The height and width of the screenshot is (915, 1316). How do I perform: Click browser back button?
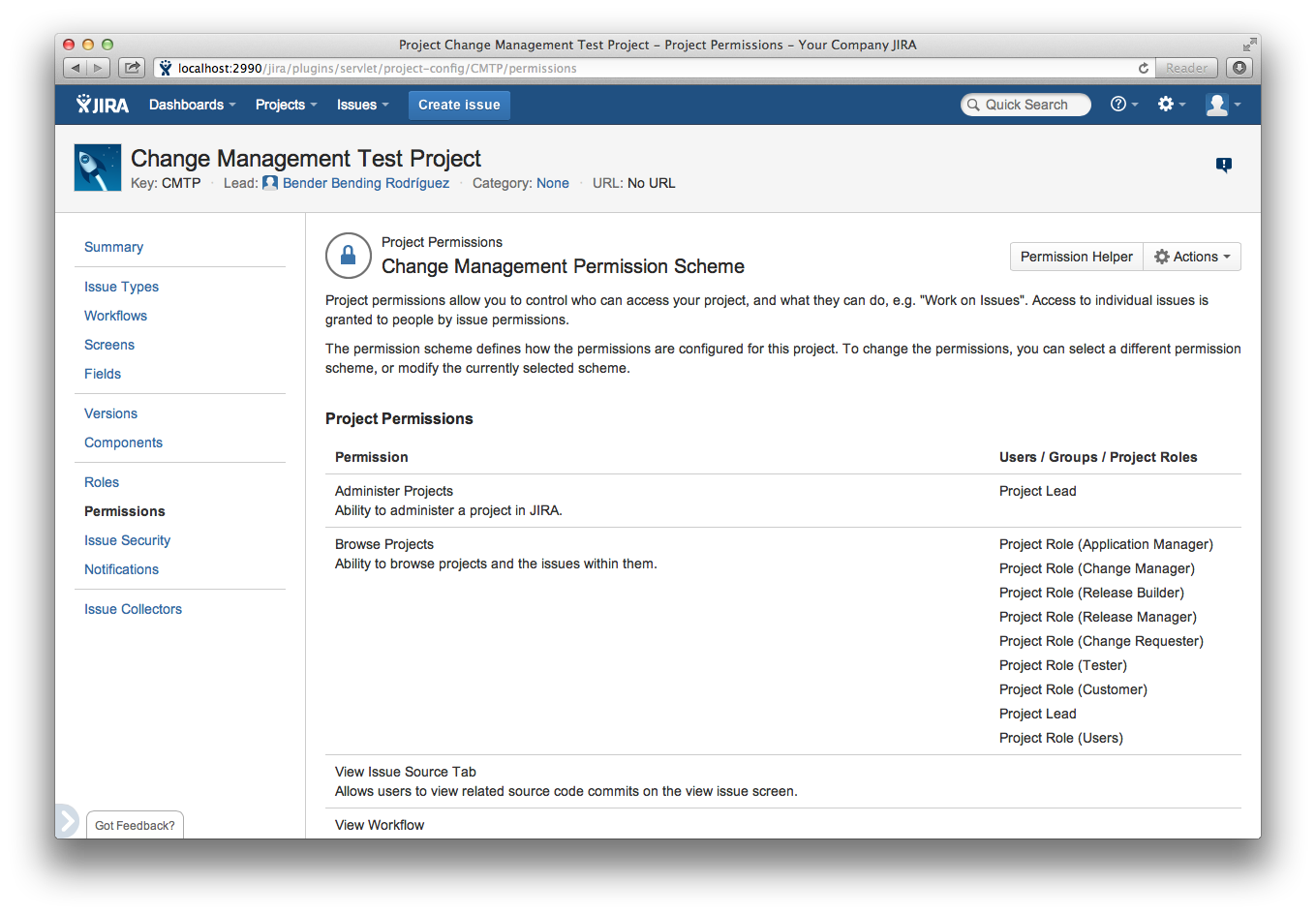[x=76, y=68]
